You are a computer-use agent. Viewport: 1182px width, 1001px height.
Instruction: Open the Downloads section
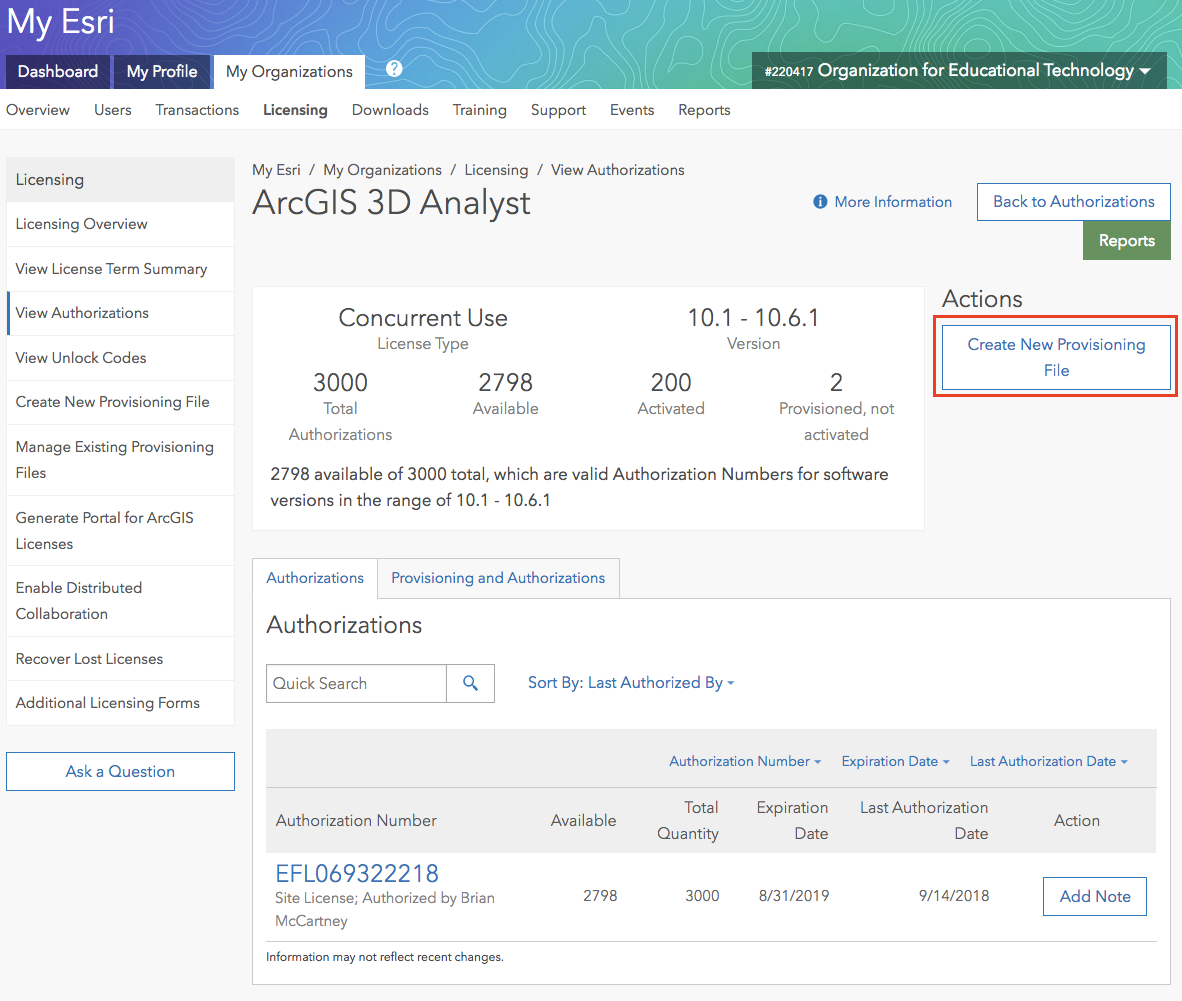[390, 110]
